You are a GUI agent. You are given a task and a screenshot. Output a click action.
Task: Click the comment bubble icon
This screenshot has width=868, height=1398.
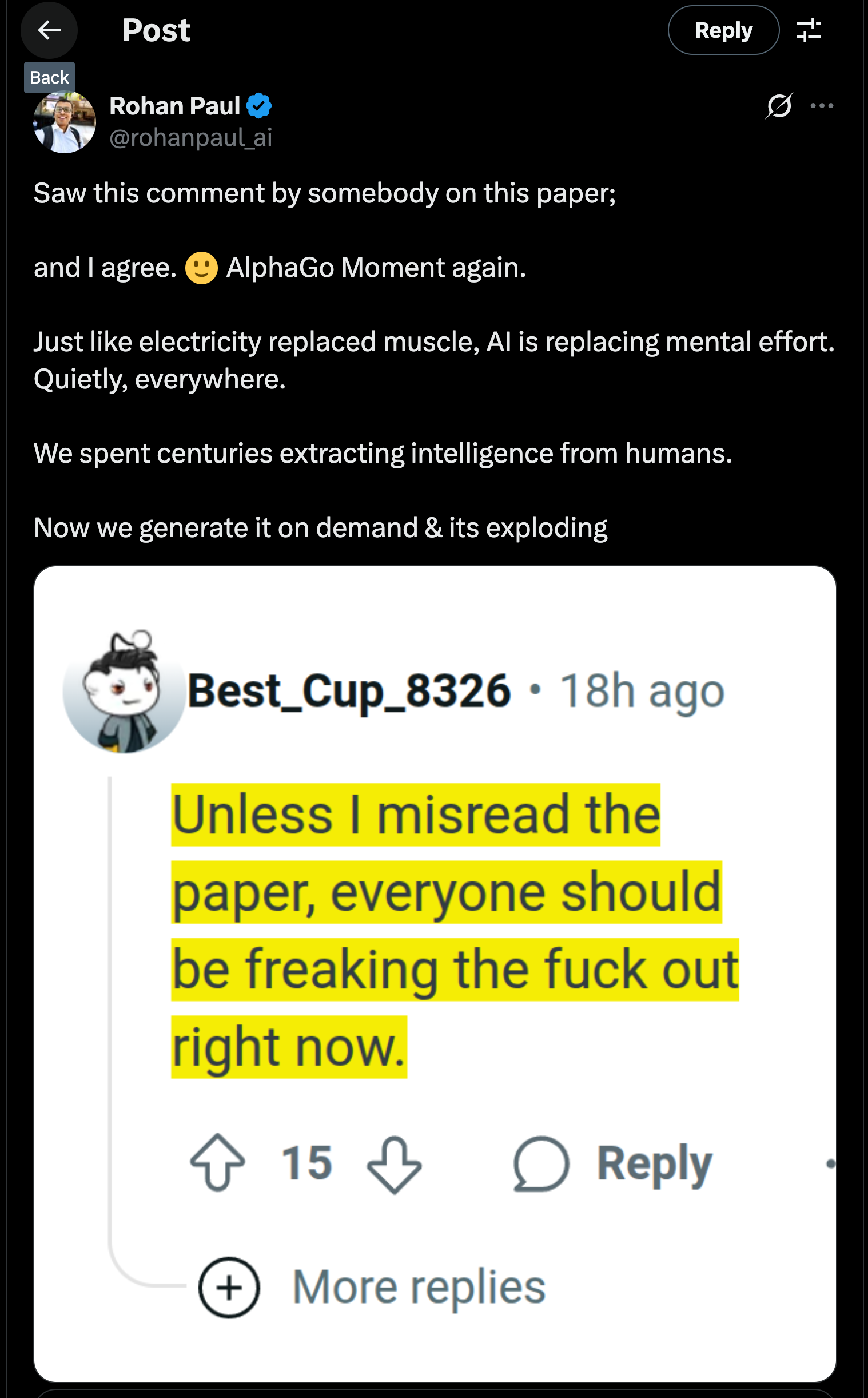(541, 1163)
